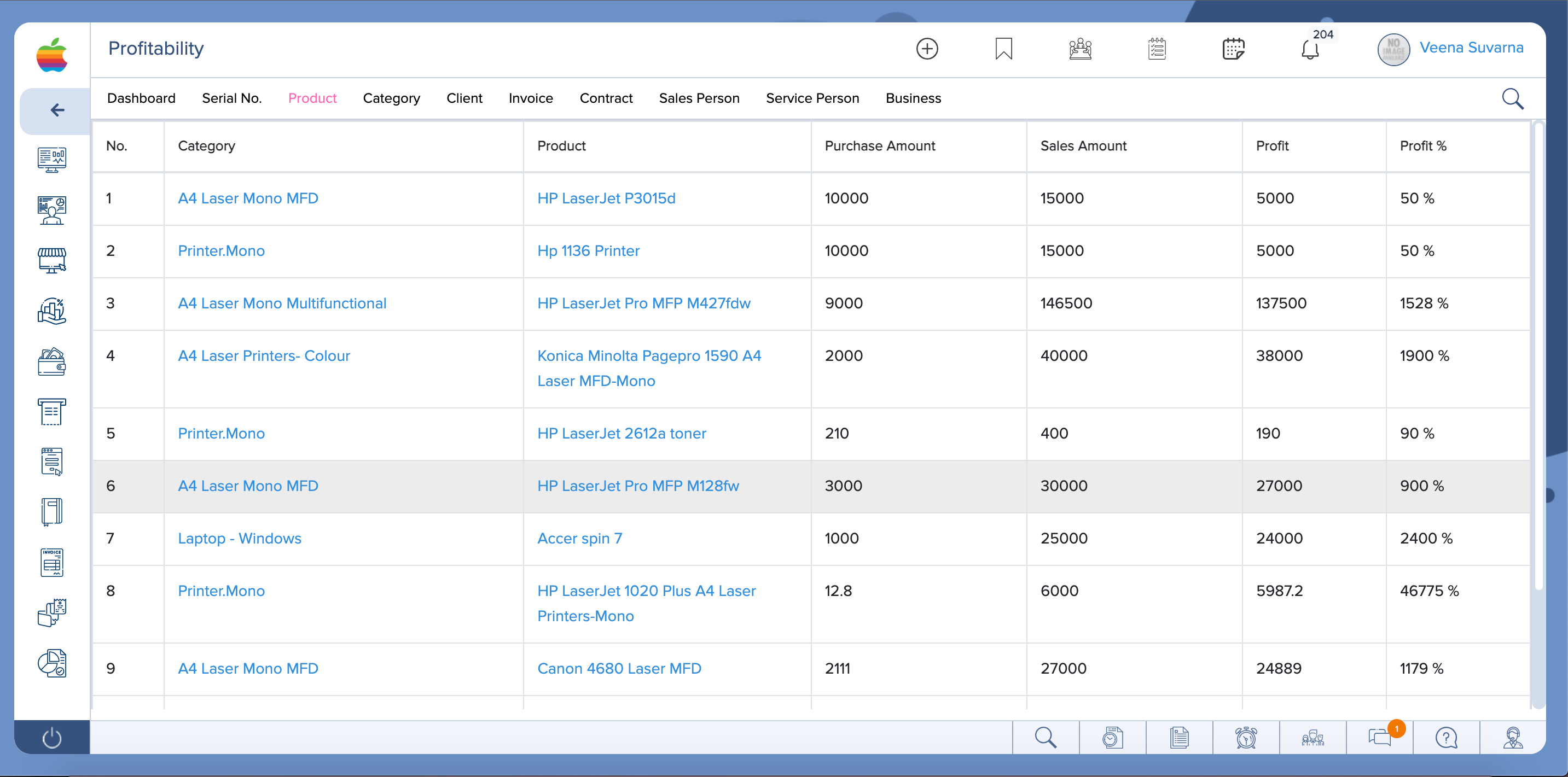This screenshot has height=777, width=1568.
Task: Open the notebook icon in the sidebar
Action: pos(52,512)
